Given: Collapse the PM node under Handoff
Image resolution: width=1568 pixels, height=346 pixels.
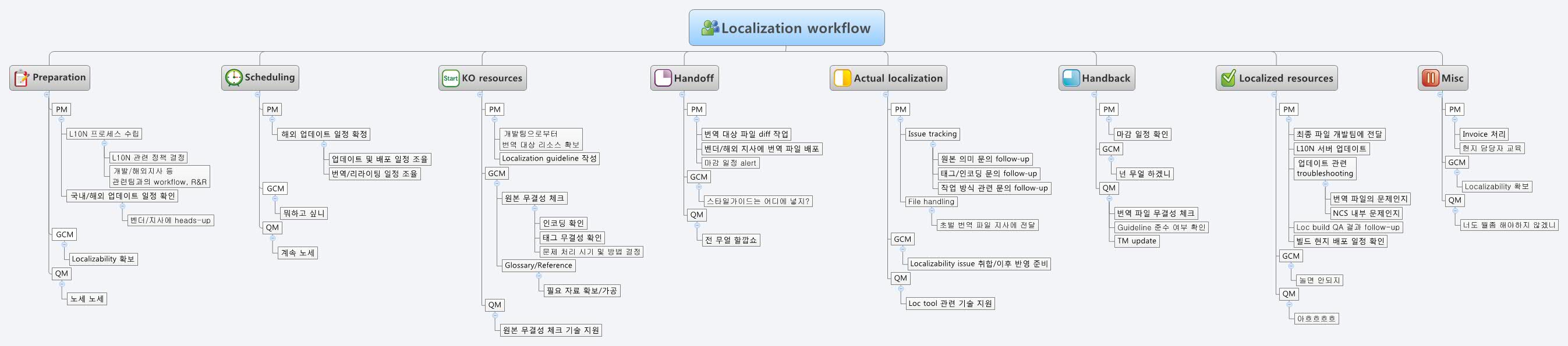Looking at the screenshot, I should [x=698, y=119].
